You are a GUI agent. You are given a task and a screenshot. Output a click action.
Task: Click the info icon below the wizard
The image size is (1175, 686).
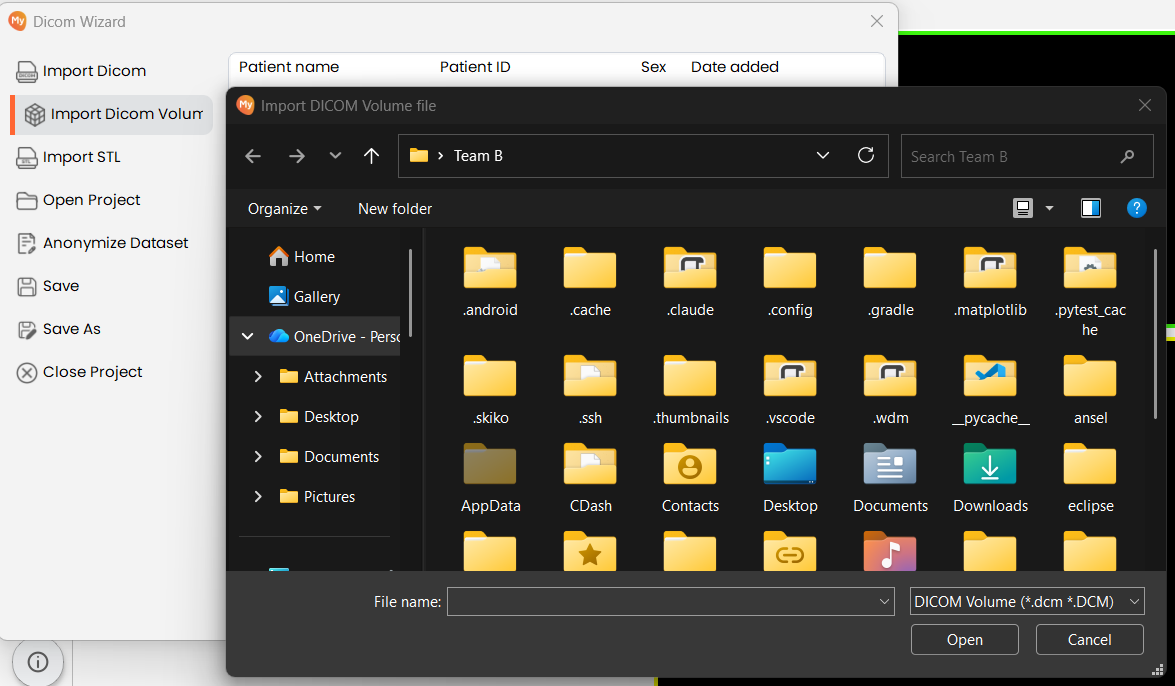pos(37,662)
